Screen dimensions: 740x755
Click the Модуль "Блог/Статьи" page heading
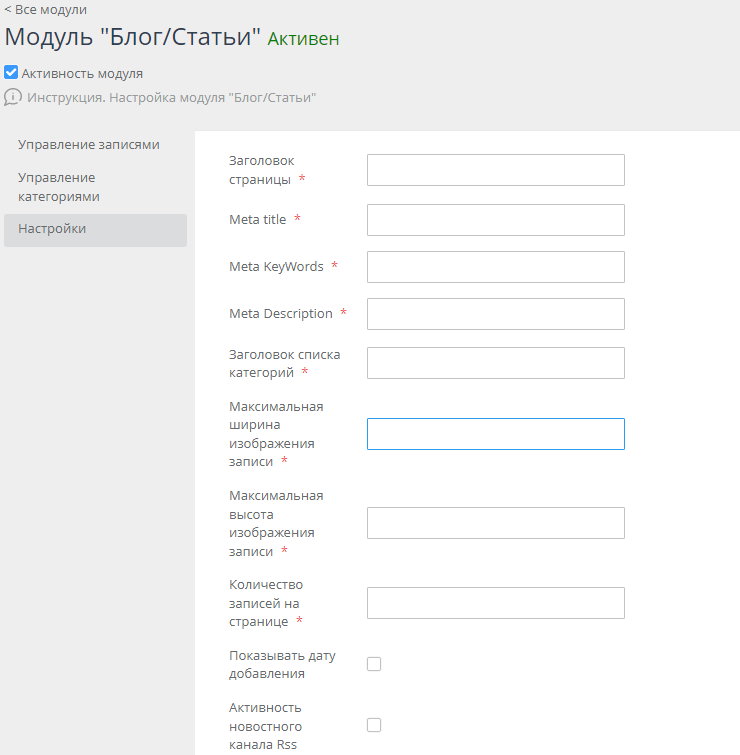coord(133,38)
